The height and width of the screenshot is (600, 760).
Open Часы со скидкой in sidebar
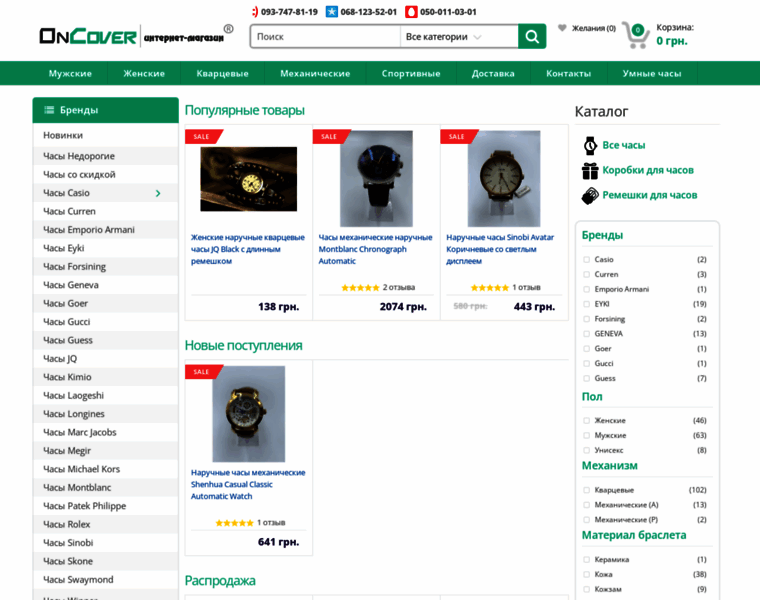tap(106, 174)
